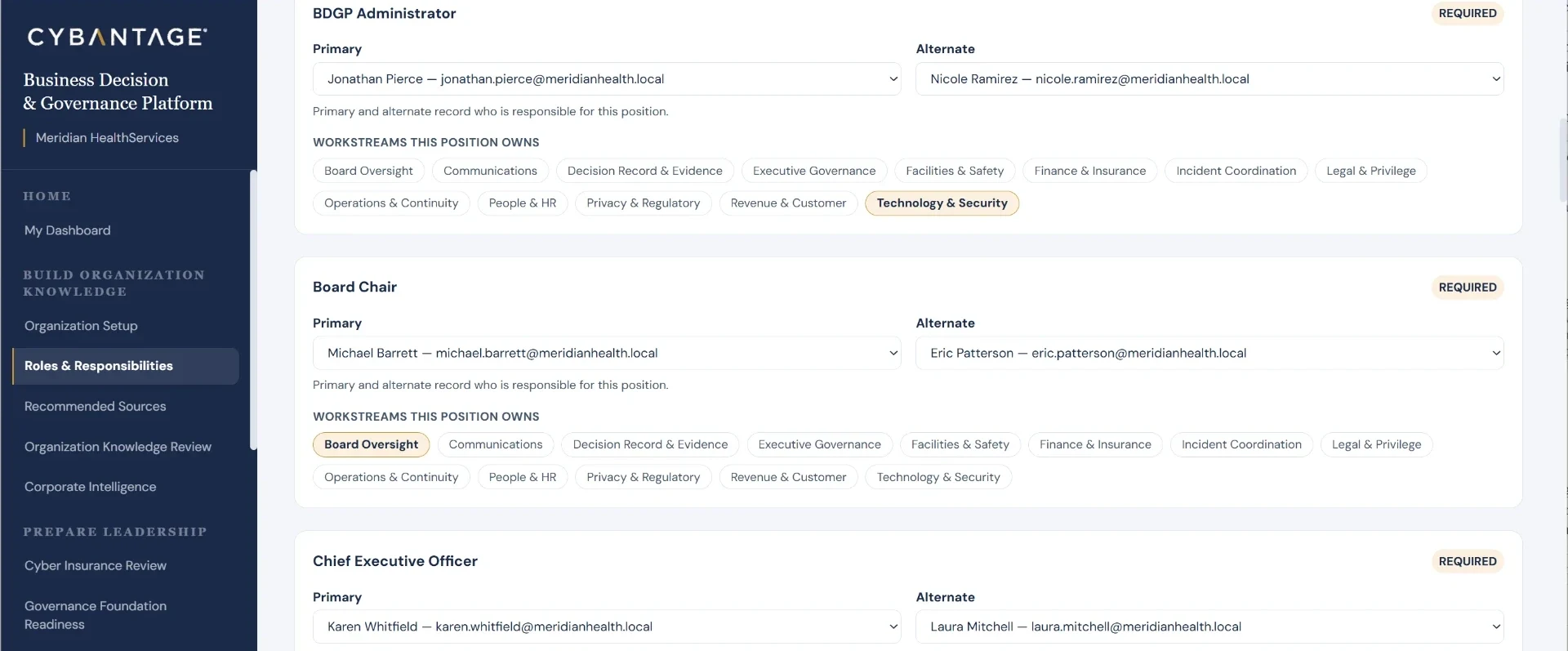Click the sidebar scrollbar
1568x651 pixels.
point(253,310)
